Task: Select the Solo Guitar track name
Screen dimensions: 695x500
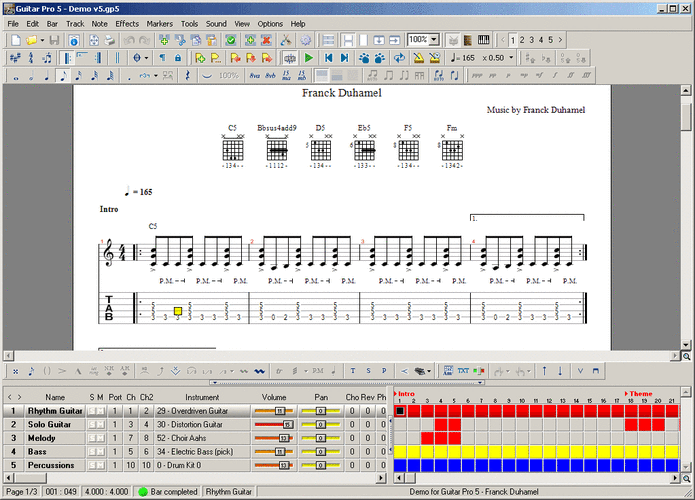Action: [49, 425]
